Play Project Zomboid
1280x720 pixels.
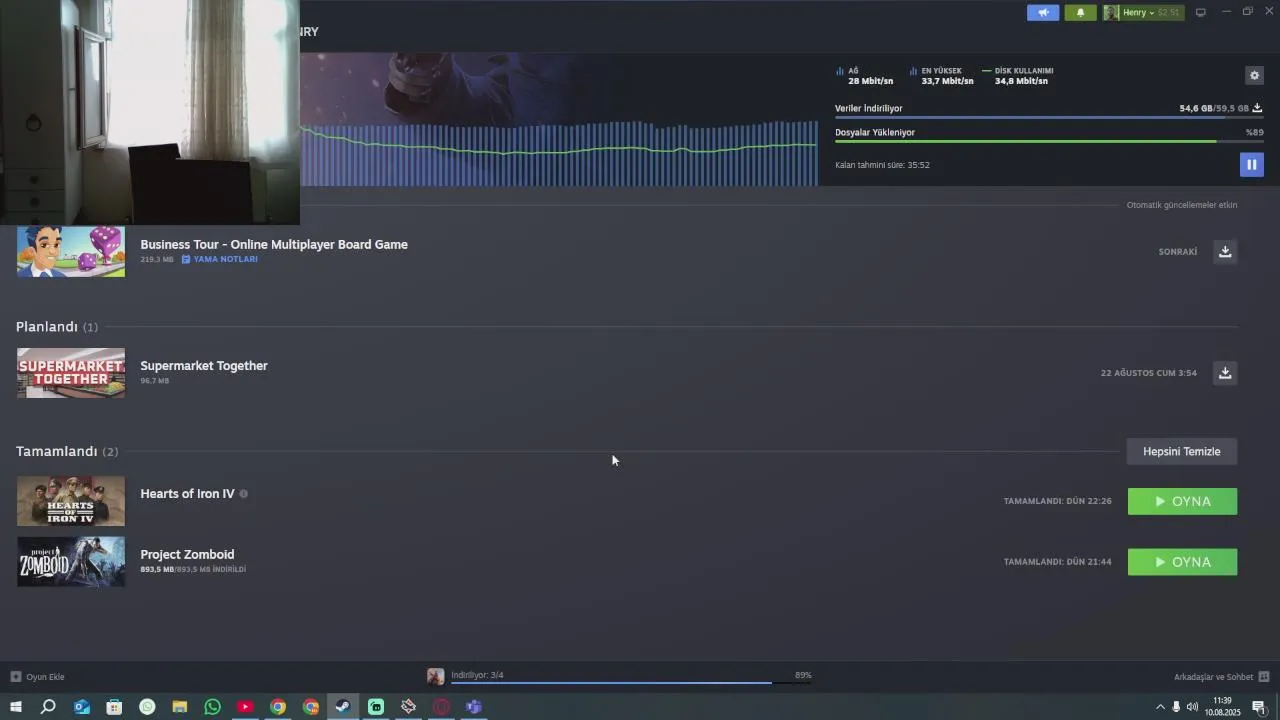coord(1182,562)
